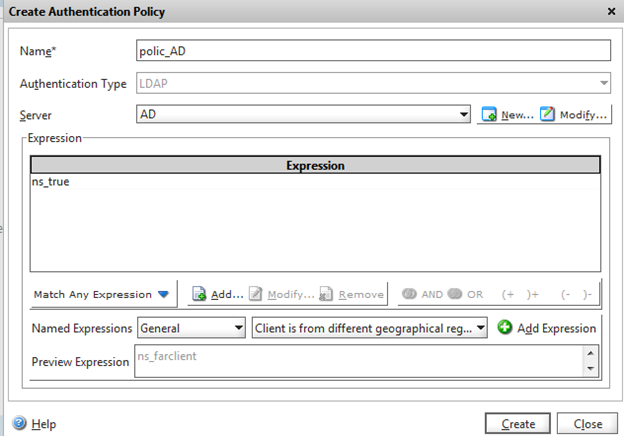
Task: Click the Create button
Action: click(518, 424)
